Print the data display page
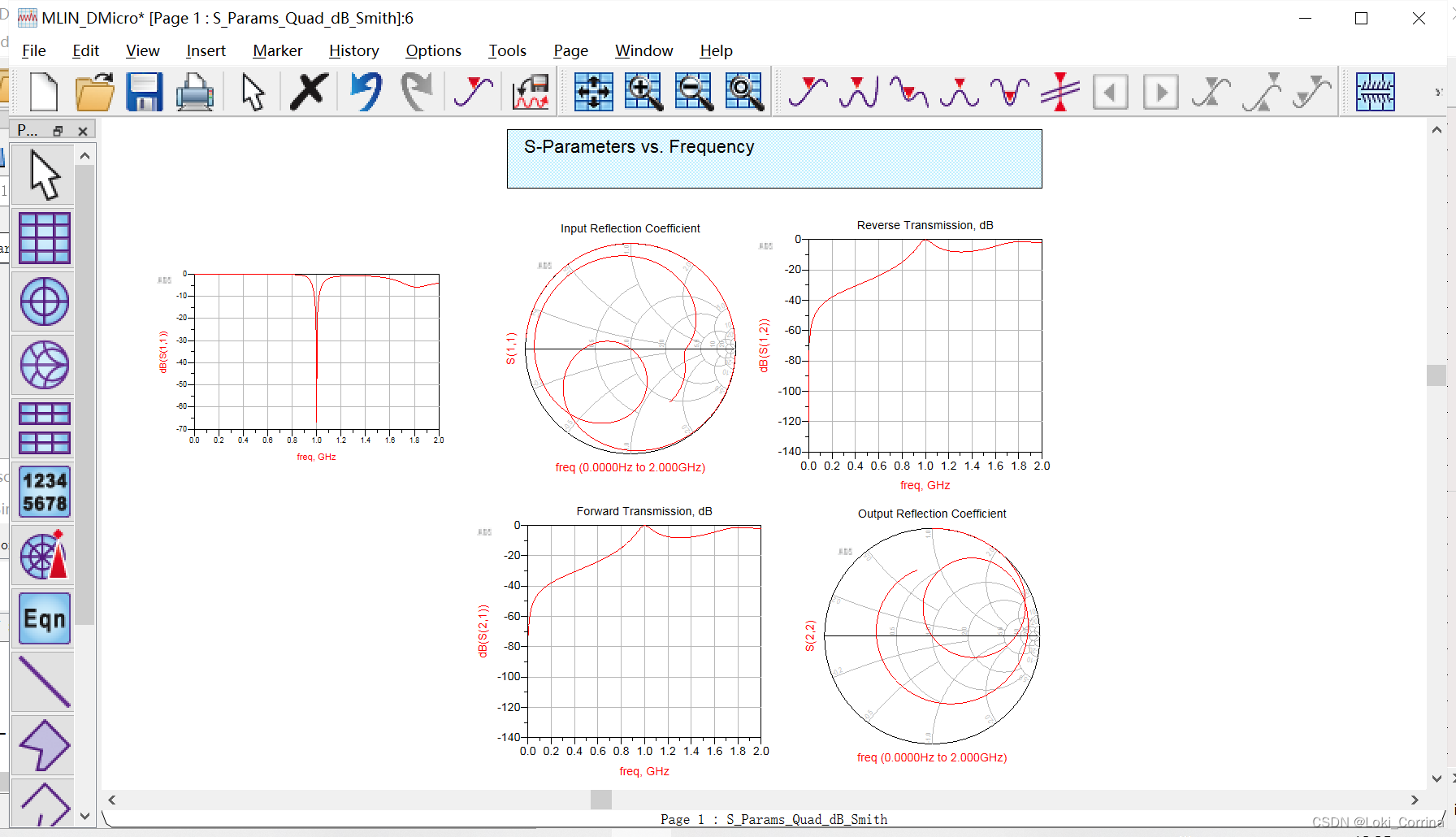Image resolution: width=1456 pixels, height=837 pixels. coord(195,92)
